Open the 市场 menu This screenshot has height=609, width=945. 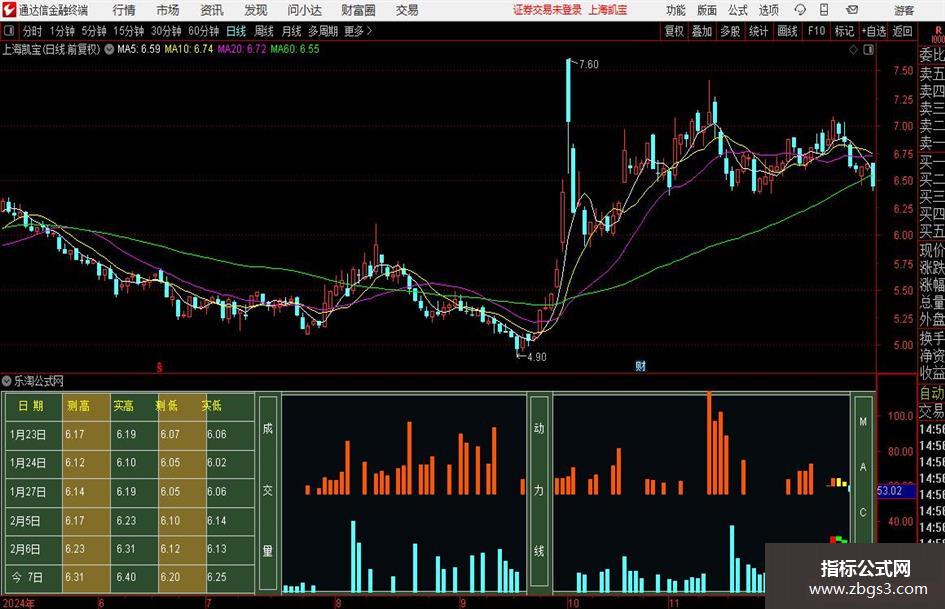[168, 10]
